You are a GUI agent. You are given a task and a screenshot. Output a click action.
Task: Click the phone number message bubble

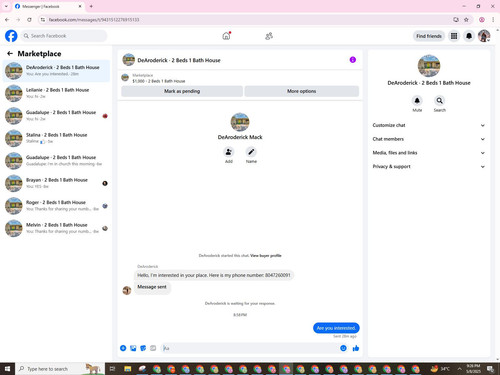pyautogui.click(x=214, y=275)
